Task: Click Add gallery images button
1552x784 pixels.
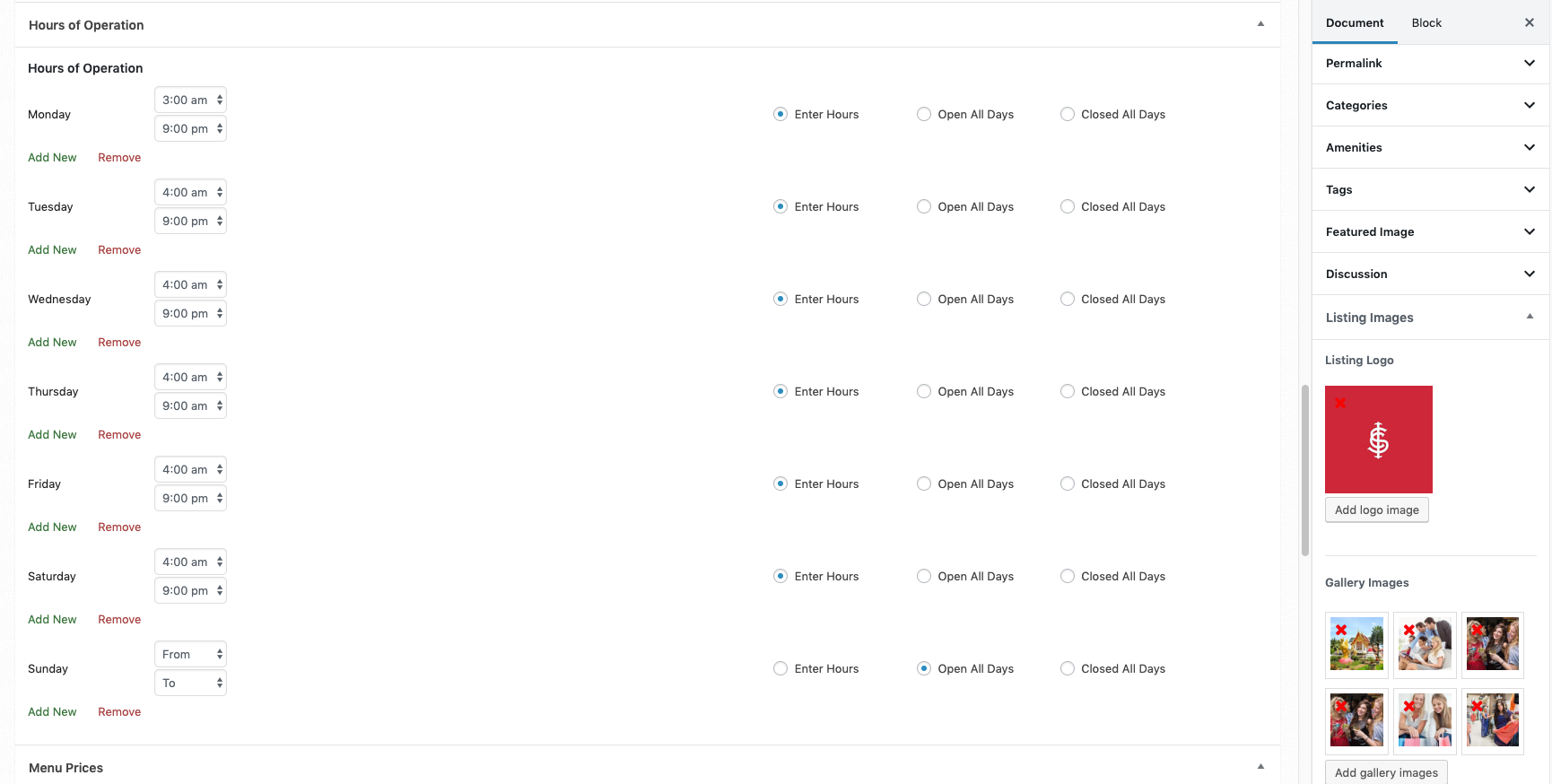Action: [x=1385, y=772]
